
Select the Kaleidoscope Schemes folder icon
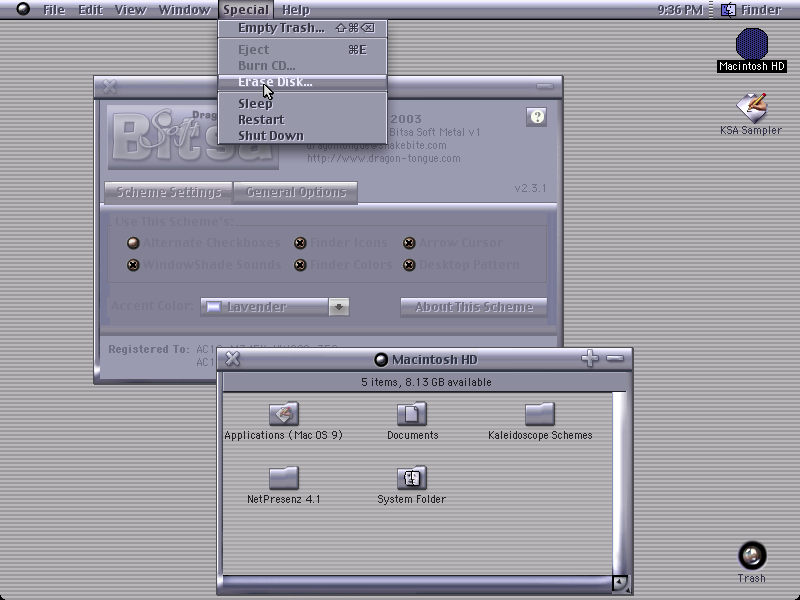point(540,414)
